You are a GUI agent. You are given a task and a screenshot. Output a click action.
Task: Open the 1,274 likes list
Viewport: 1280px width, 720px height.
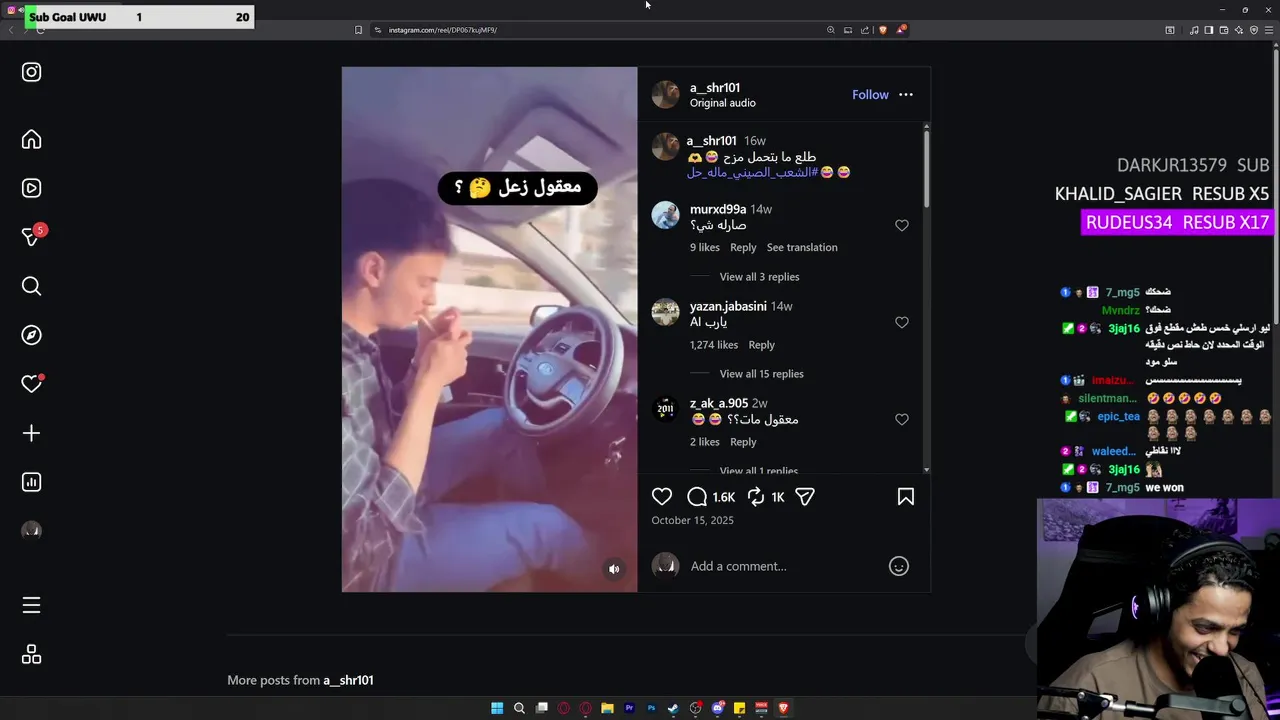(x=714, y=345)
